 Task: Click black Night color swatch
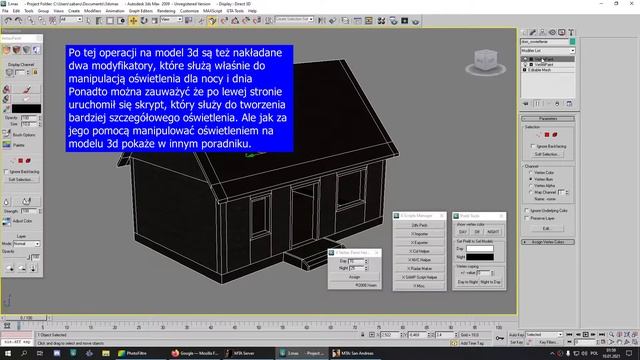pyautogui.click(x=480, y=257)
